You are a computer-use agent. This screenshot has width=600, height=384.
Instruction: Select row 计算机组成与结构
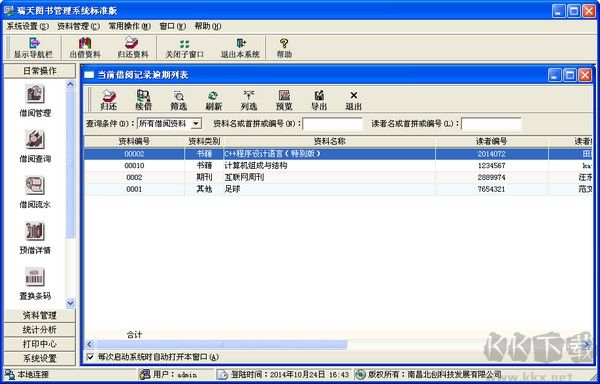pos(338,166)
